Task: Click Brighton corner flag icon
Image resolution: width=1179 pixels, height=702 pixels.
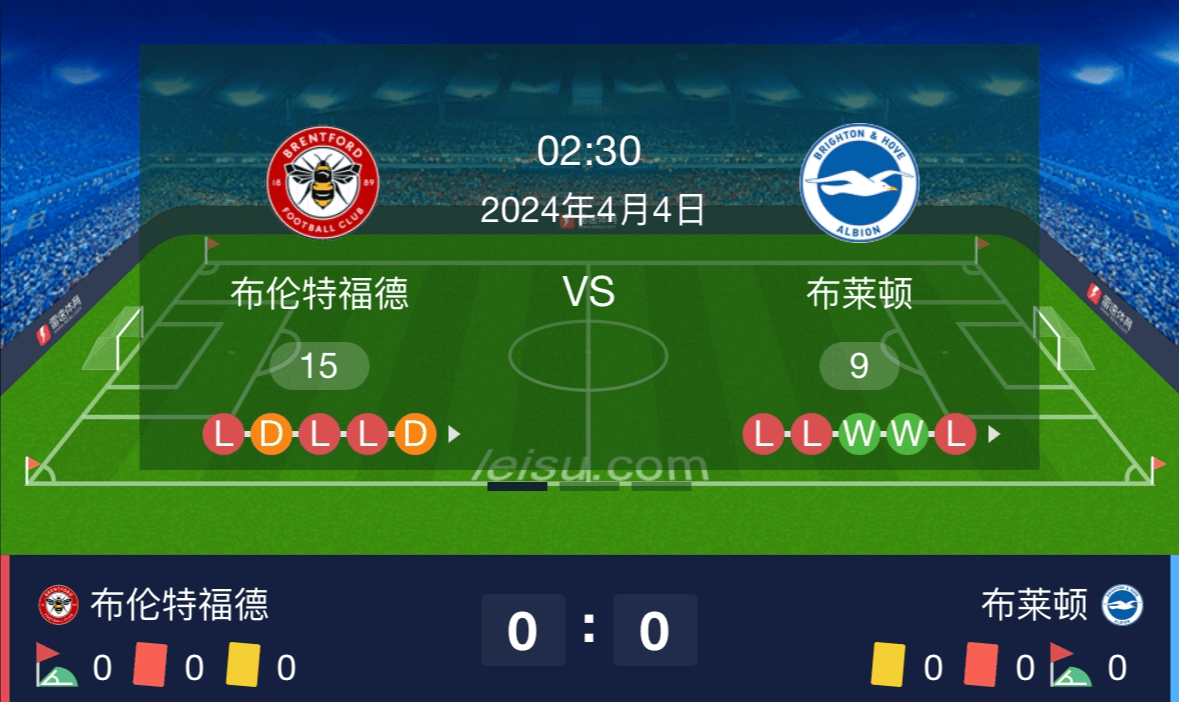Action: [1071, 665]
